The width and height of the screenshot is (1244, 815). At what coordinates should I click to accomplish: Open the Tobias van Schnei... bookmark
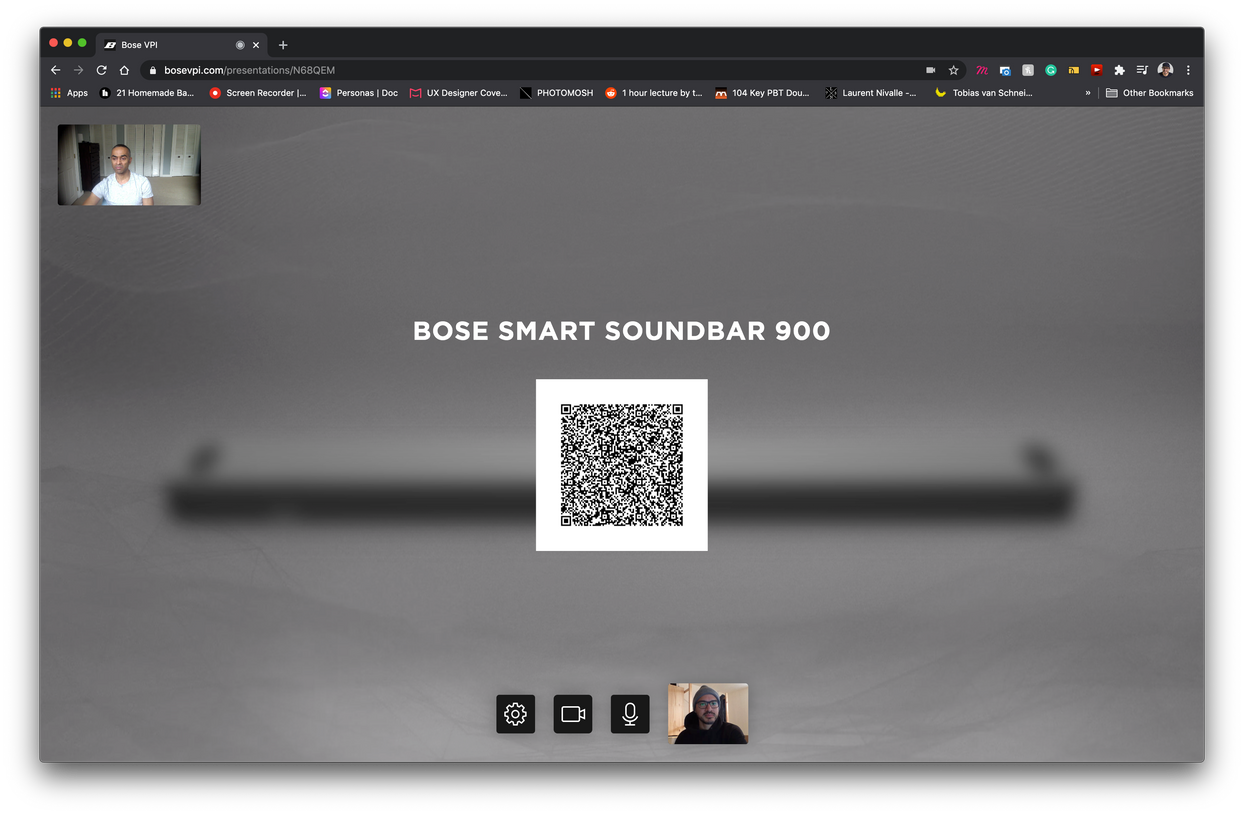tap(983, 93)
